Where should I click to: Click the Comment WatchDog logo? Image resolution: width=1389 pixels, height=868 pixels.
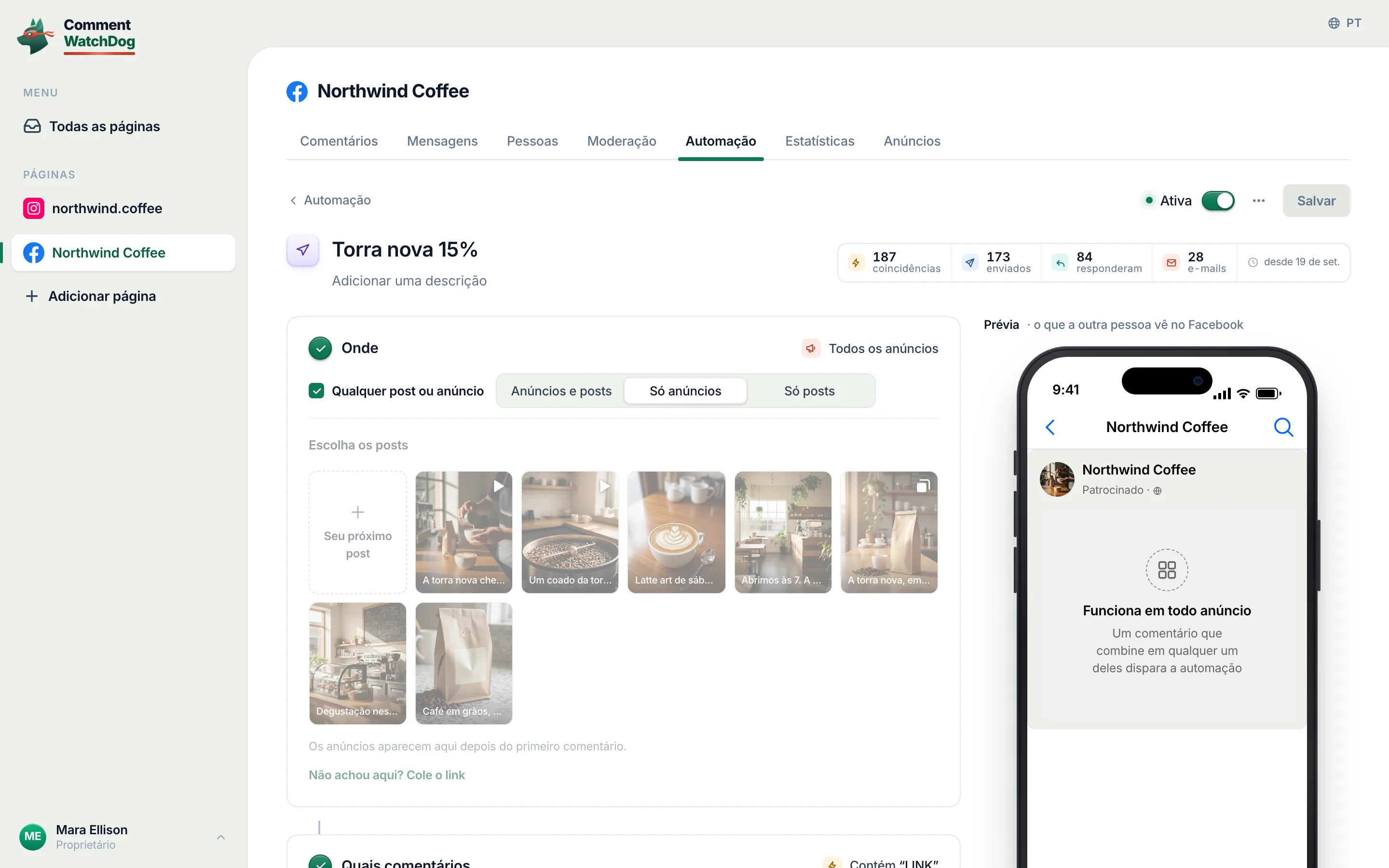coord(76,36)
